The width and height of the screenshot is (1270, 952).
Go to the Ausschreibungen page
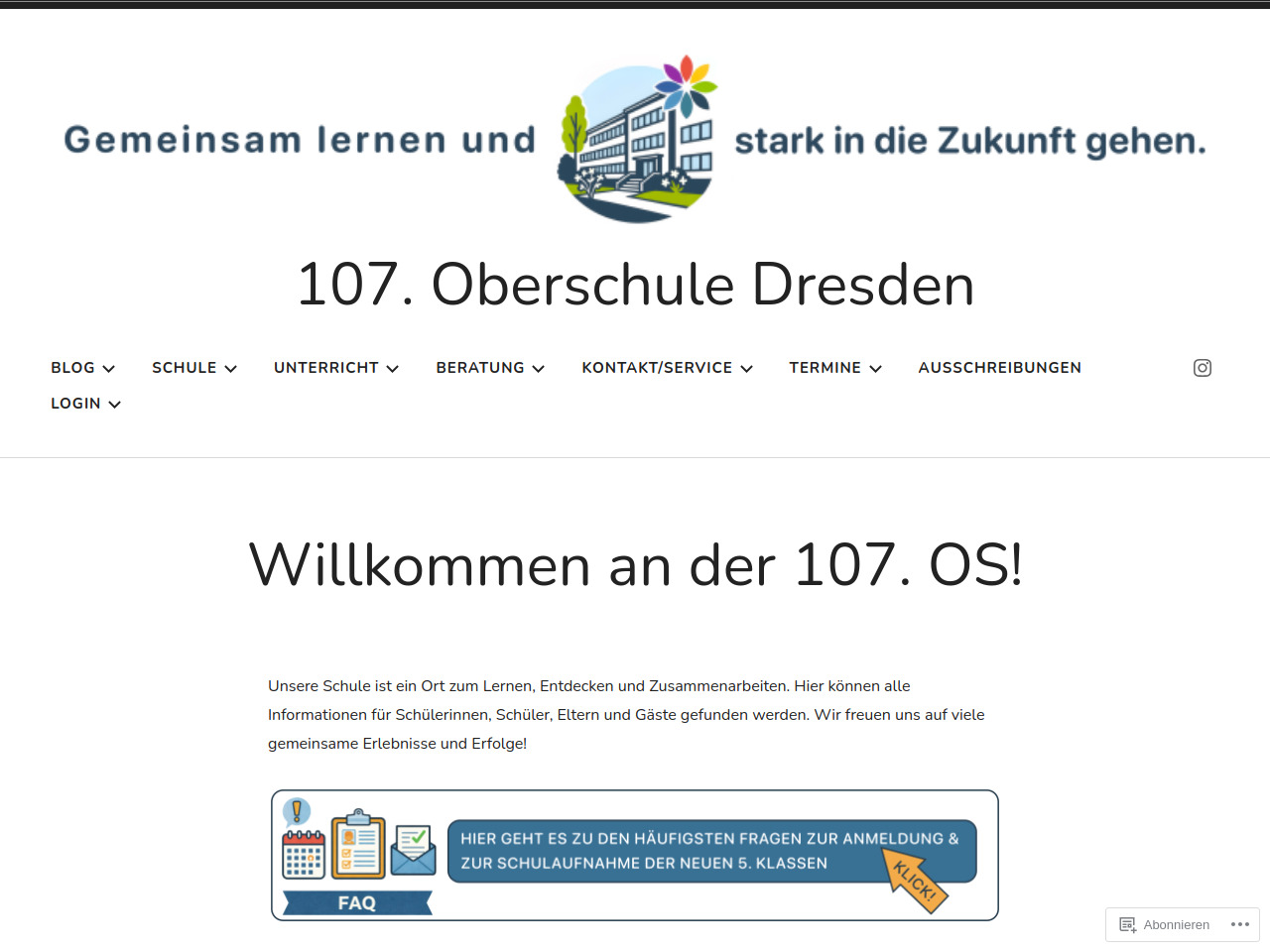999,368
